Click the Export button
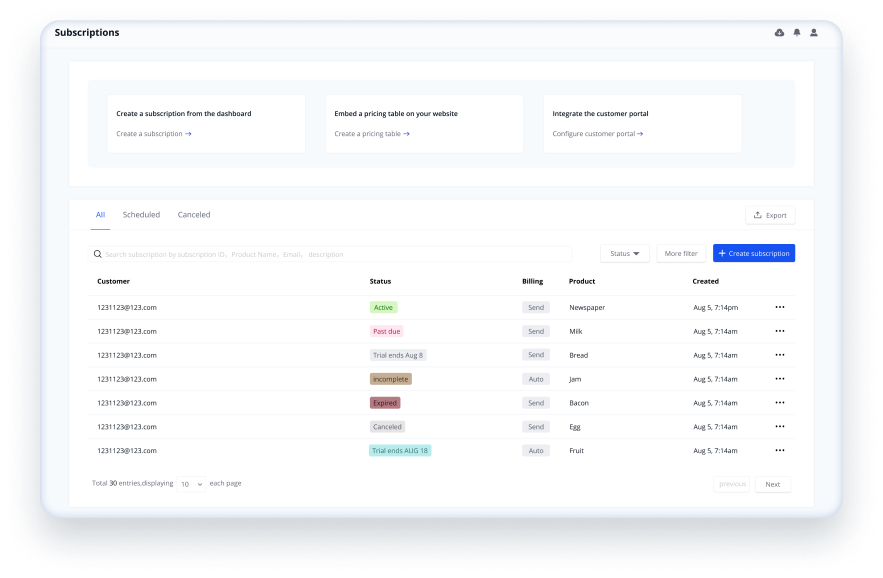Viewport: 883px width, 578px height. coord(770,215)
